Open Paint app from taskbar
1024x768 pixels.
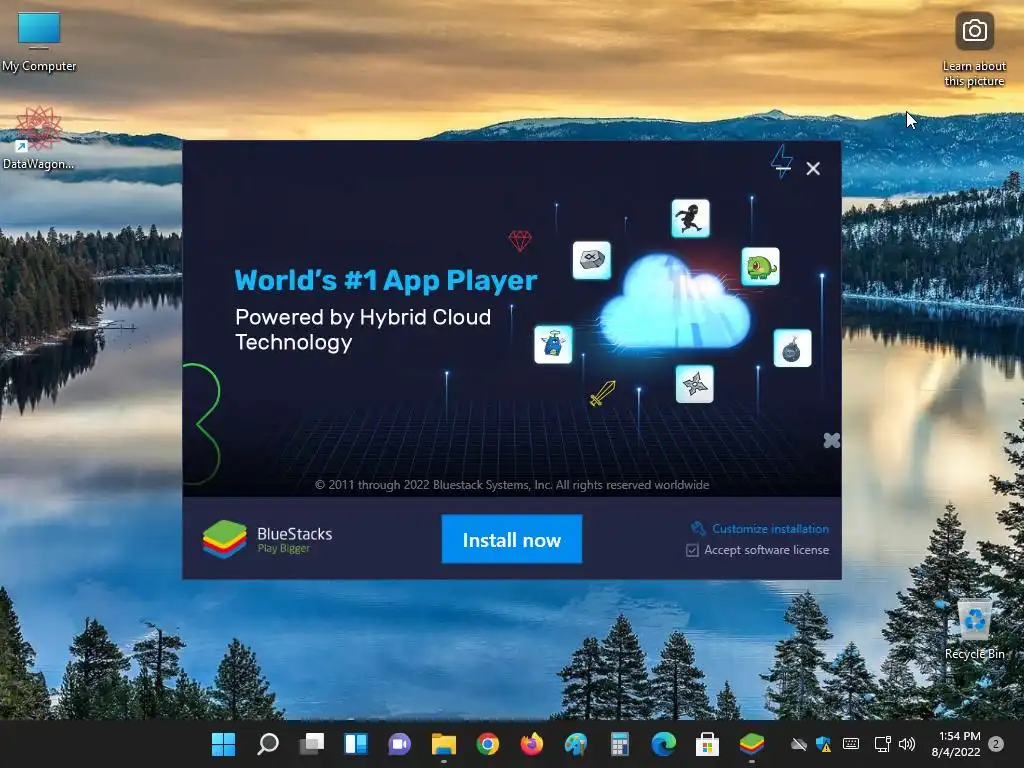pyautogui.click(x=576, y=744)
